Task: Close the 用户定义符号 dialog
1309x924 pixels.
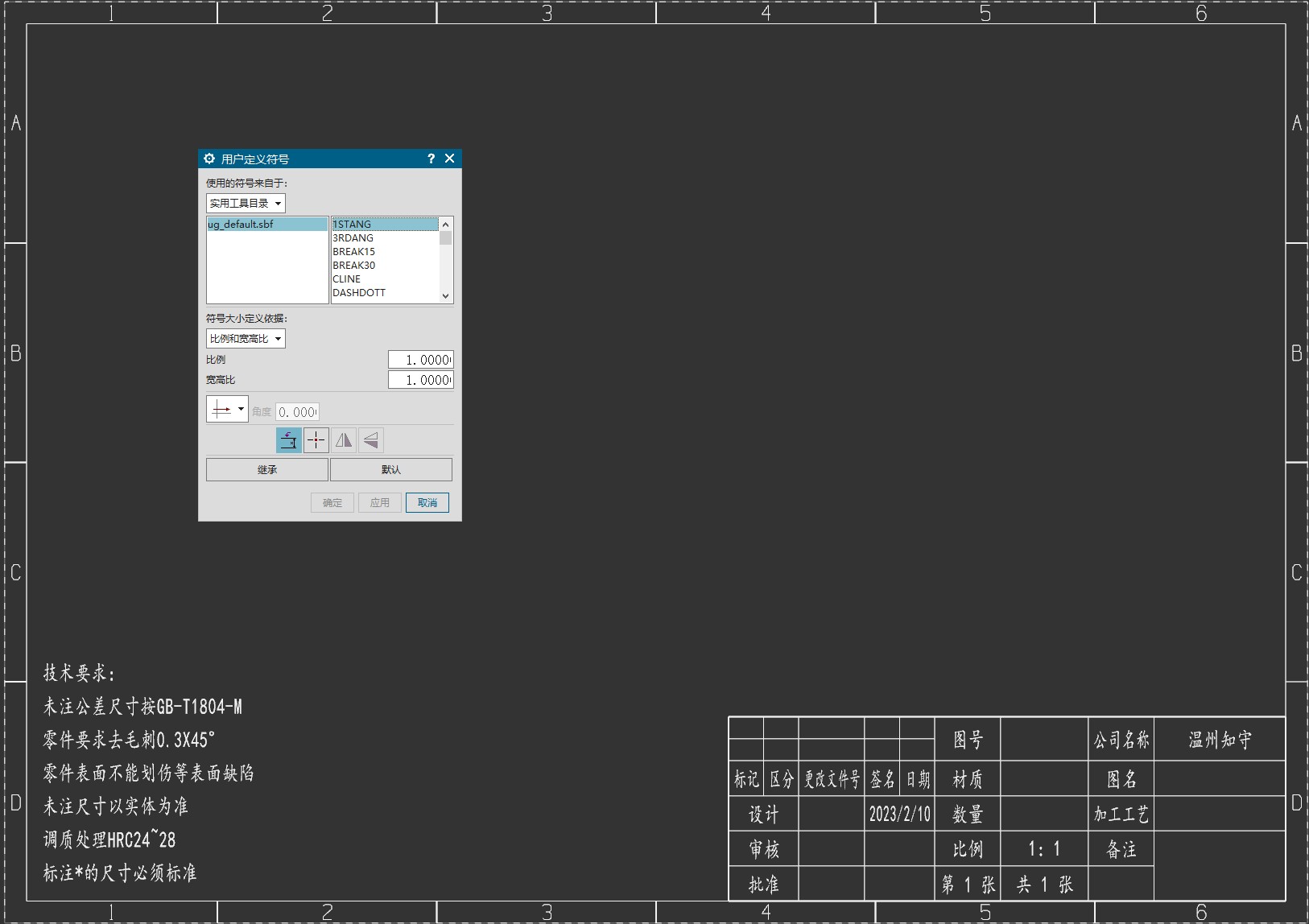Action: pyautogui.click(x=450, y=159)
